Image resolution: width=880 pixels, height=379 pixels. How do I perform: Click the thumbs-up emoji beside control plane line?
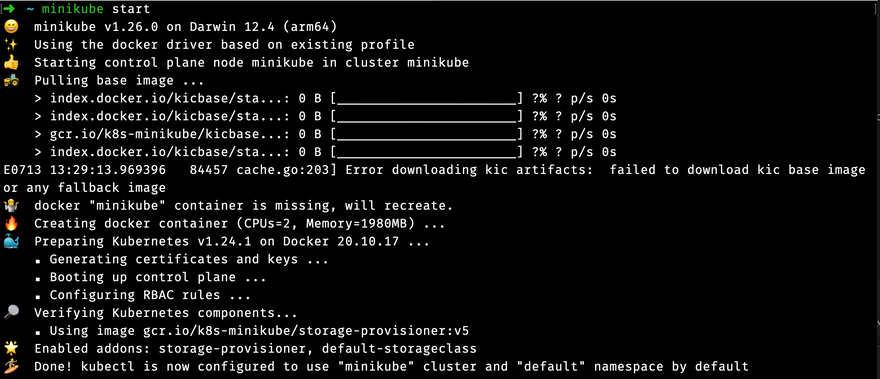[x=11, y=63]
